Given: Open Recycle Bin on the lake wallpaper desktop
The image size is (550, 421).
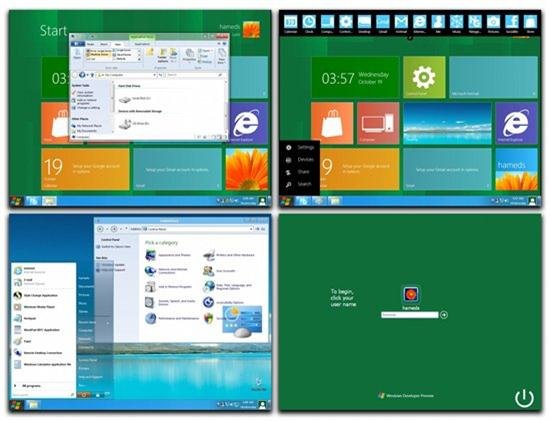Looking at the screenshot, I should coord(259,385).
